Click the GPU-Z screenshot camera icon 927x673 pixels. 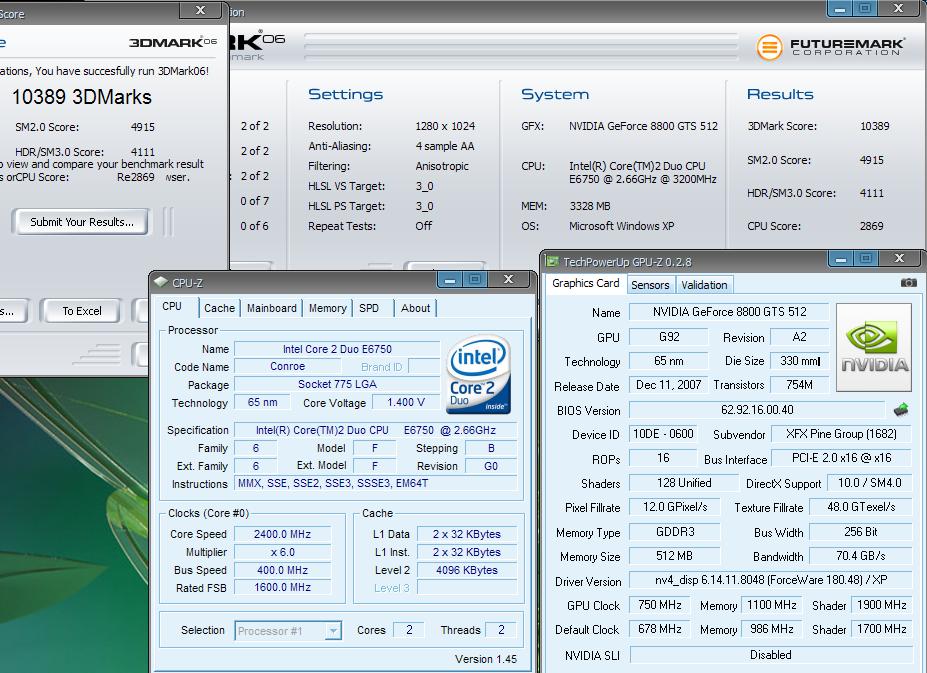909,283
